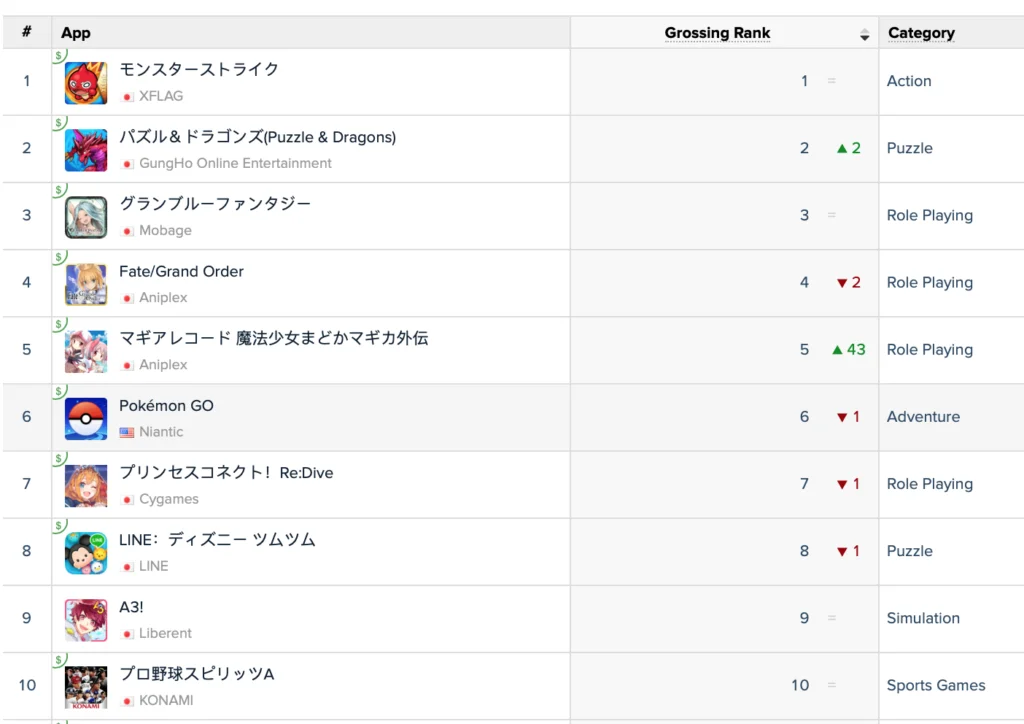This screenshot has height=724, width=1024.
Task: Toggle the Grossing Rank sort arrows
Action: tap(864, 33)
